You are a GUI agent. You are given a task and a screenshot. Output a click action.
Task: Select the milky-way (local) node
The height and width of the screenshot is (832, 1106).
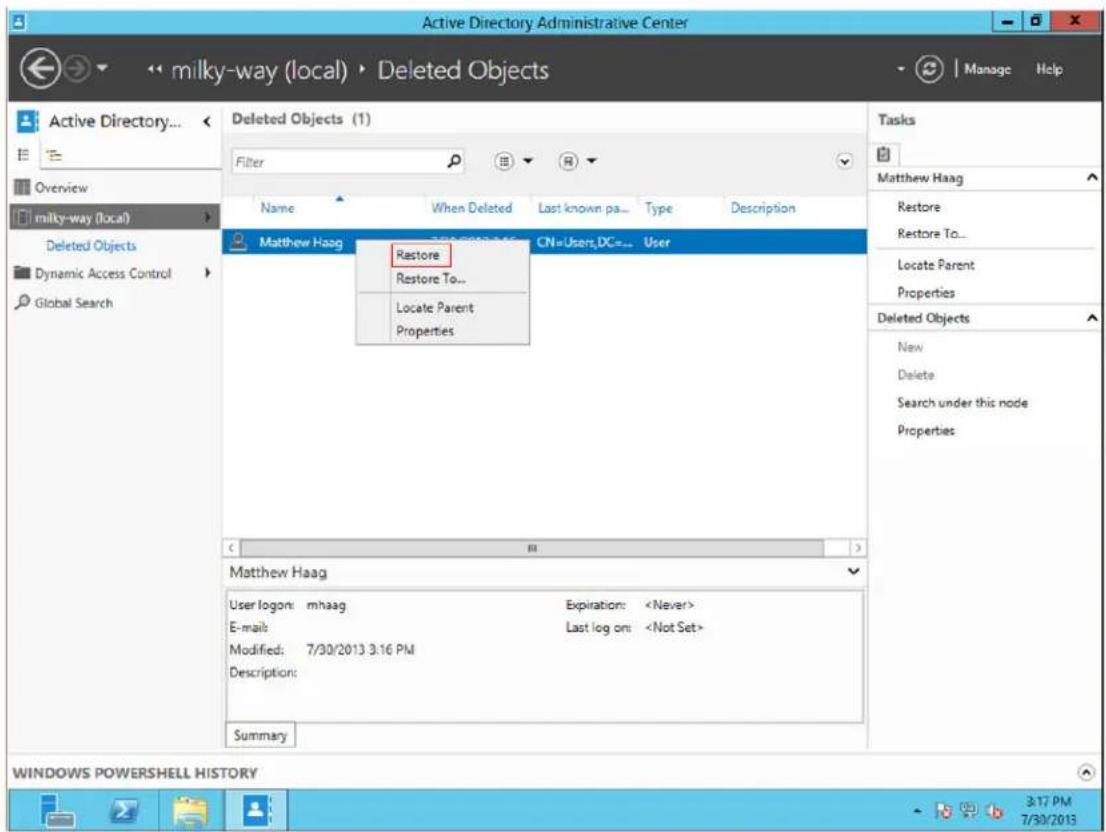coord(116,217)
